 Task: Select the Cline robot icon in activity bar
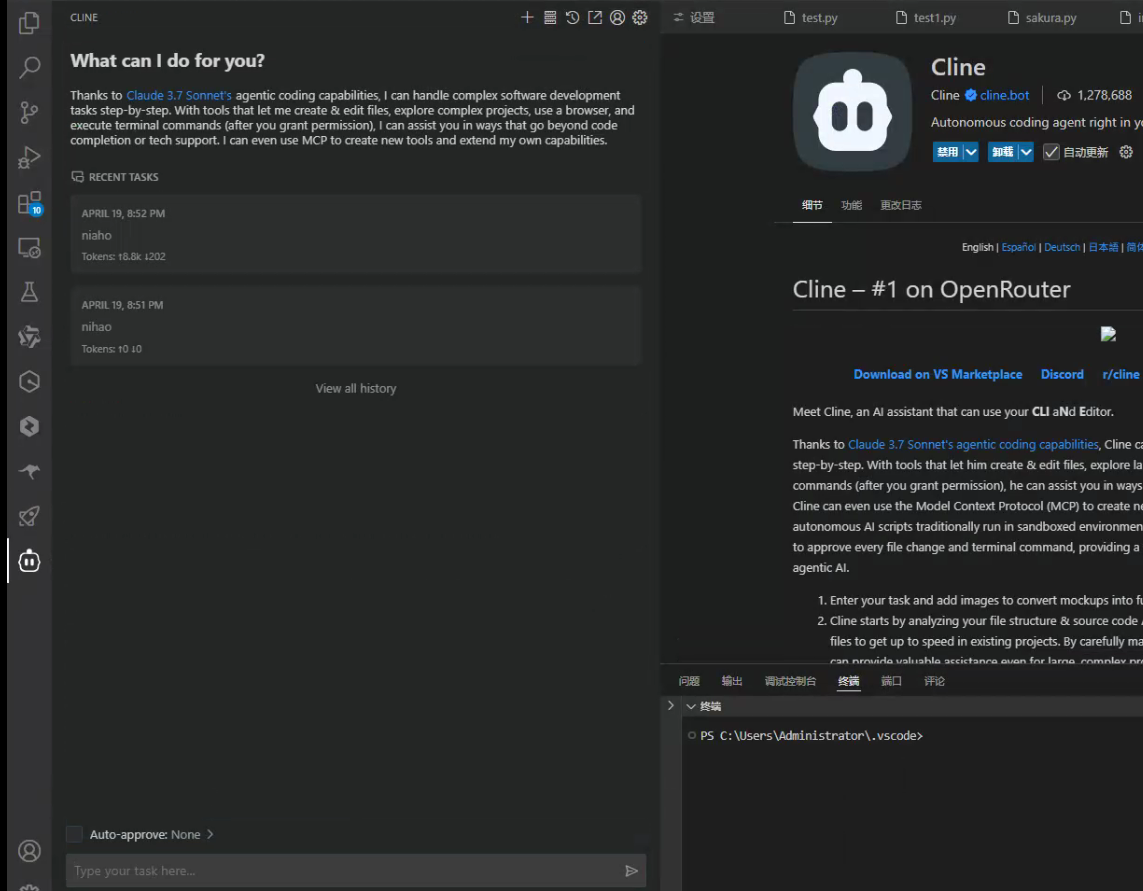click(x=29, y=561)
